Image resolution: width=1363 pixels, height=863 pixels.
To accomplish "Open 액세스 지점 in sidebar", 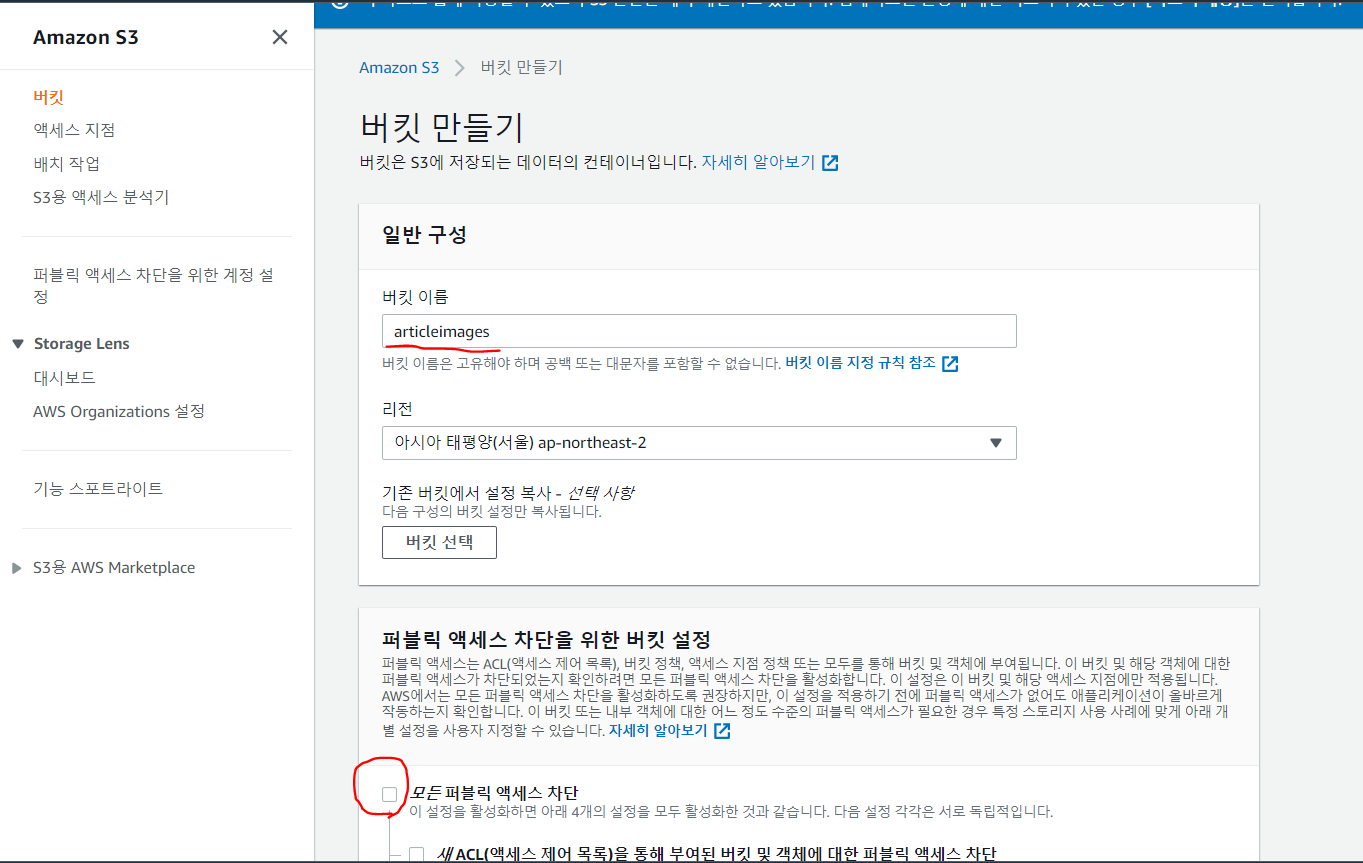I will pyautogui.click(x=74, y=130).
